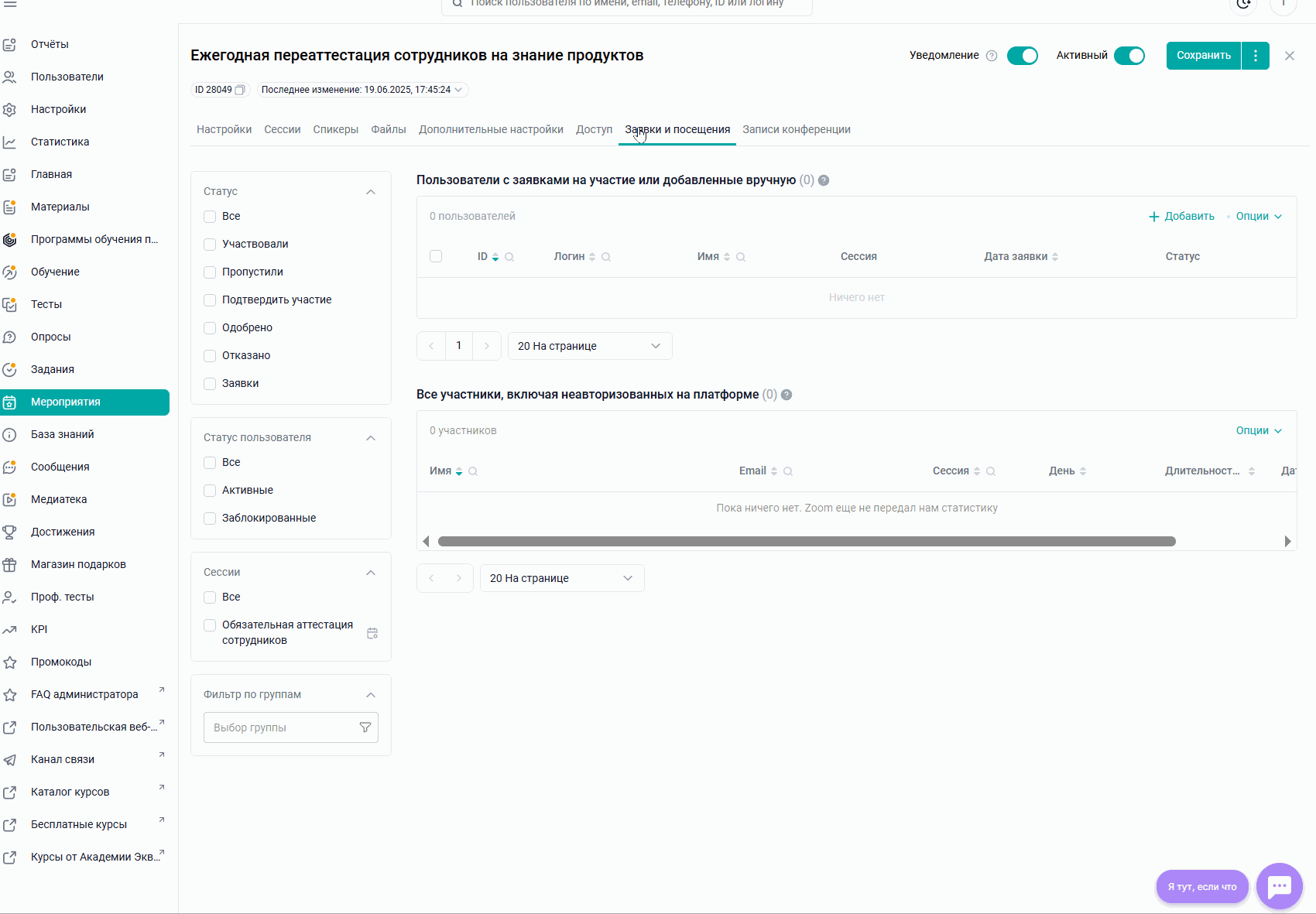Switch to the Настройки tab
This screenshot has width=1316, height=914.
pos(224,129)
